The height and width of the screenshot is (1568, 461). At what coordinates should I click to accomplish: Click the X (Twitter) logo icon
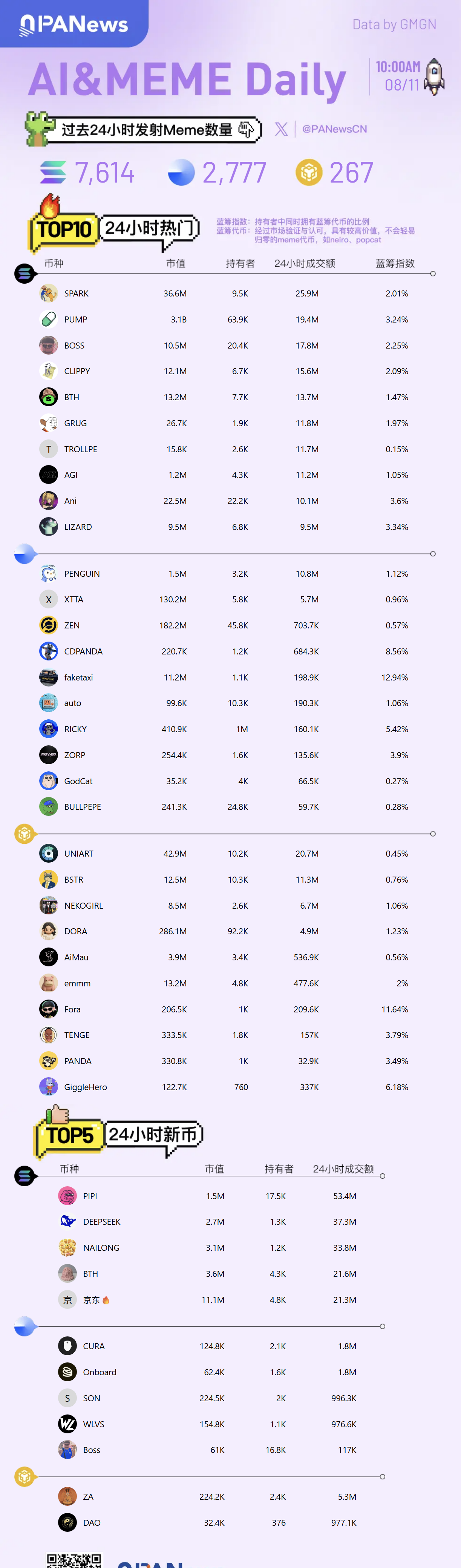[x=281, y=129]
